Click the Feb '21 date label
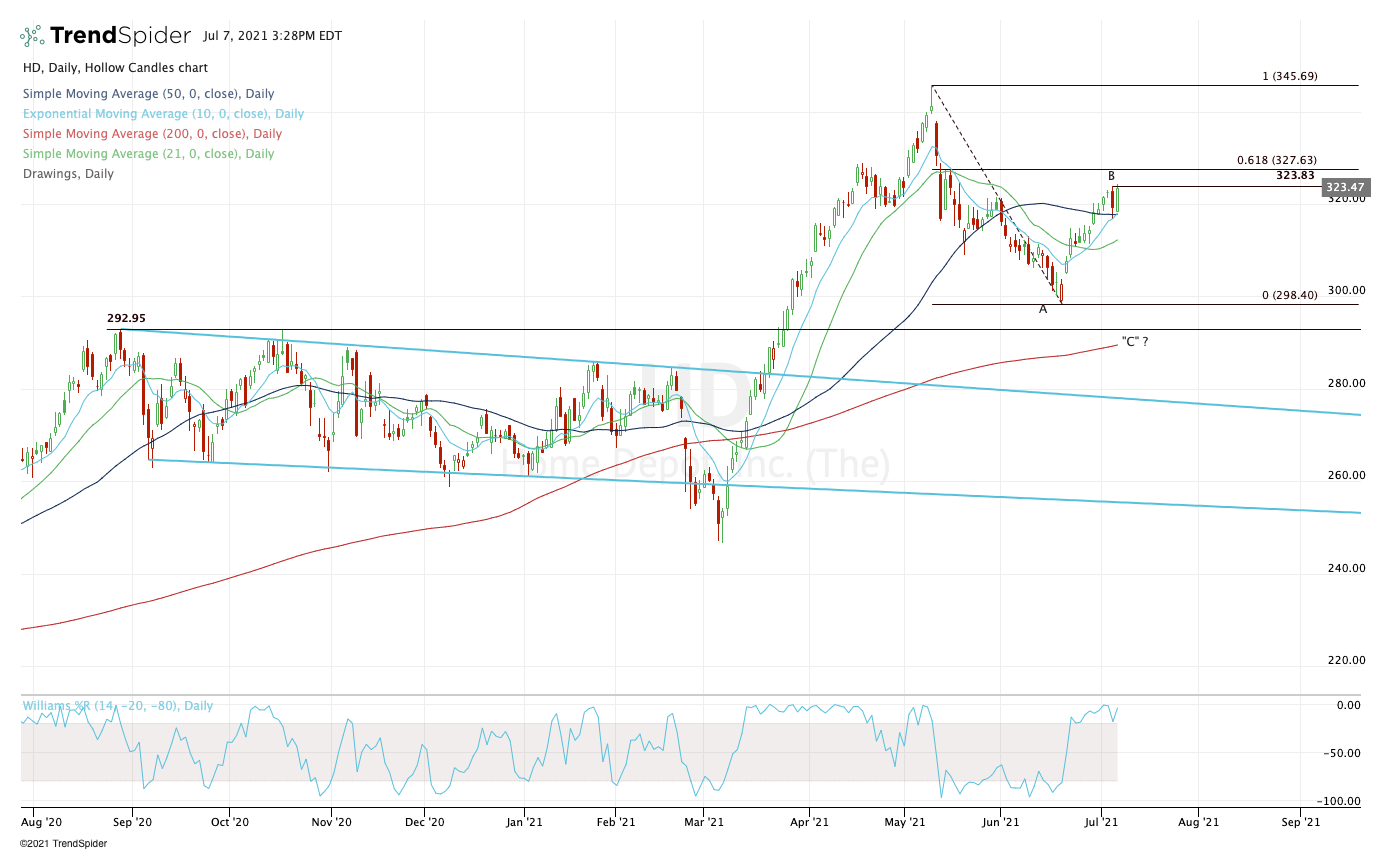 [x=616, y=822]
